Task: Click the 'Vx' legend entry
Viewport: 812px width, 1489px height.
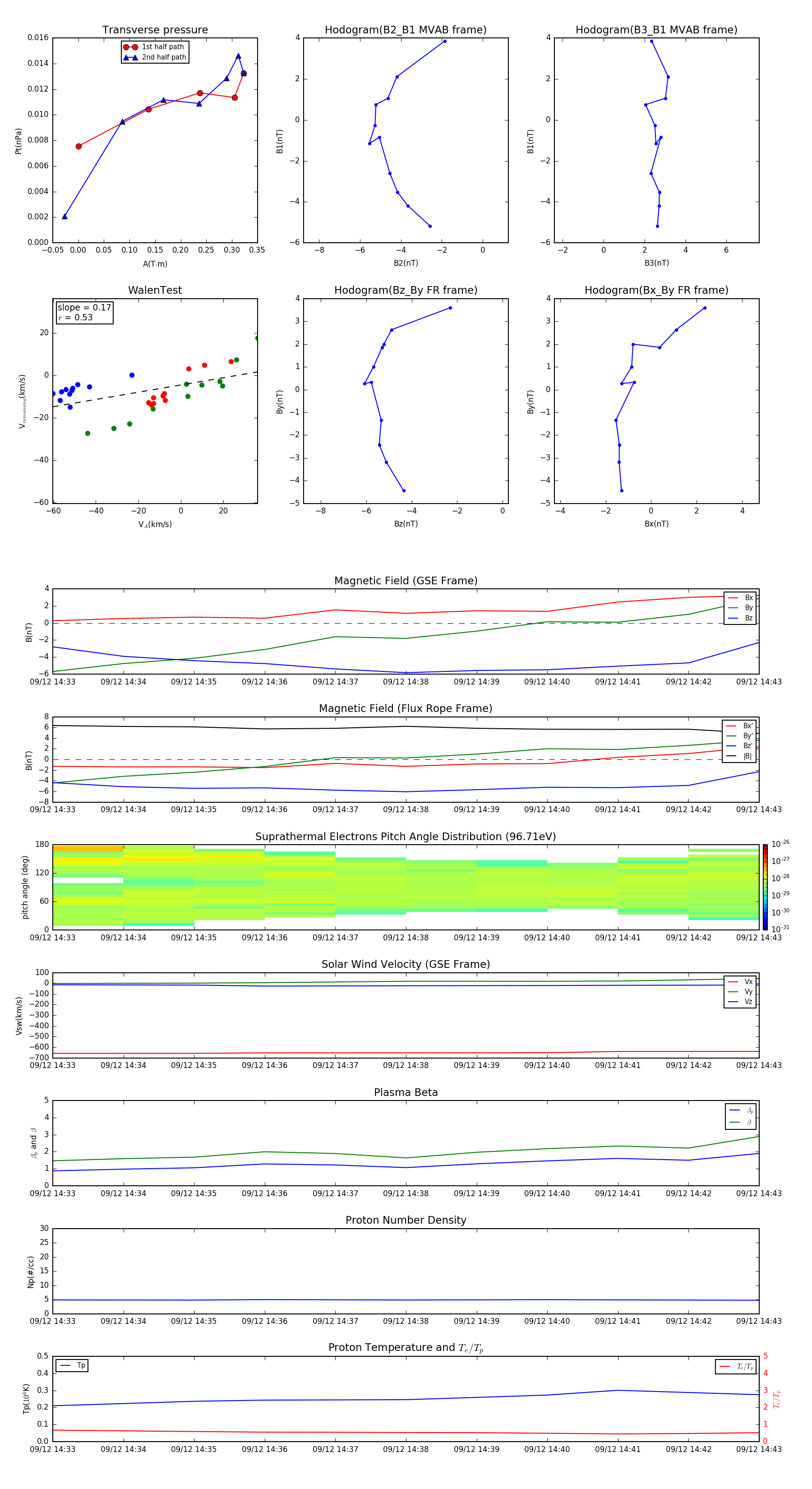Action: [740, 981]
